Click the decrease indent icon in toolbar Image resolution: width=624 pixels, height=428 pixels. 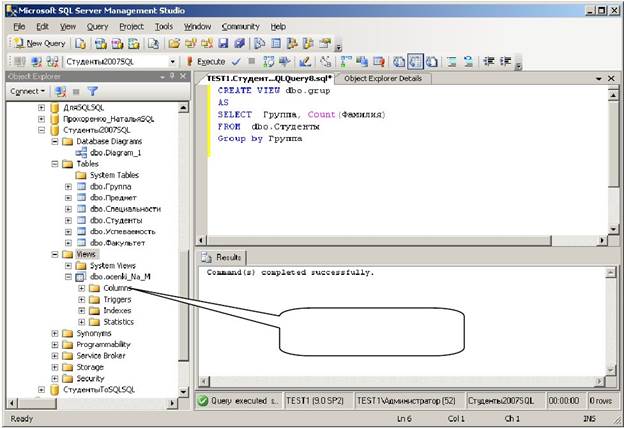pos(487,62)
